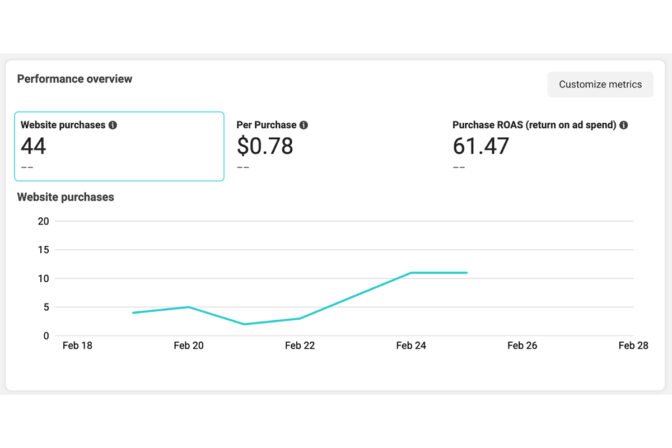Click the 44 website purchases value
Viewport: 672px width, 448px height.
[x=34, y=146]
